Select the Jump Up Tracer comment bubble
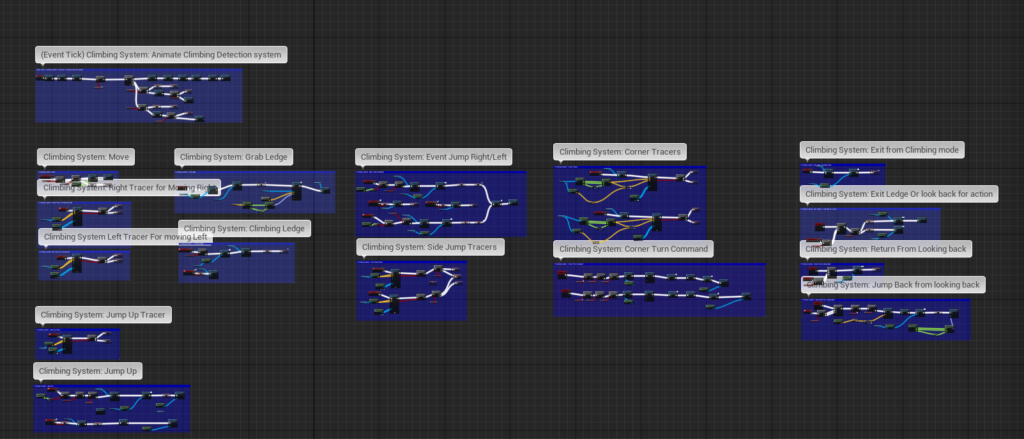Viewport: 1024px width, 439px height. 103,315
